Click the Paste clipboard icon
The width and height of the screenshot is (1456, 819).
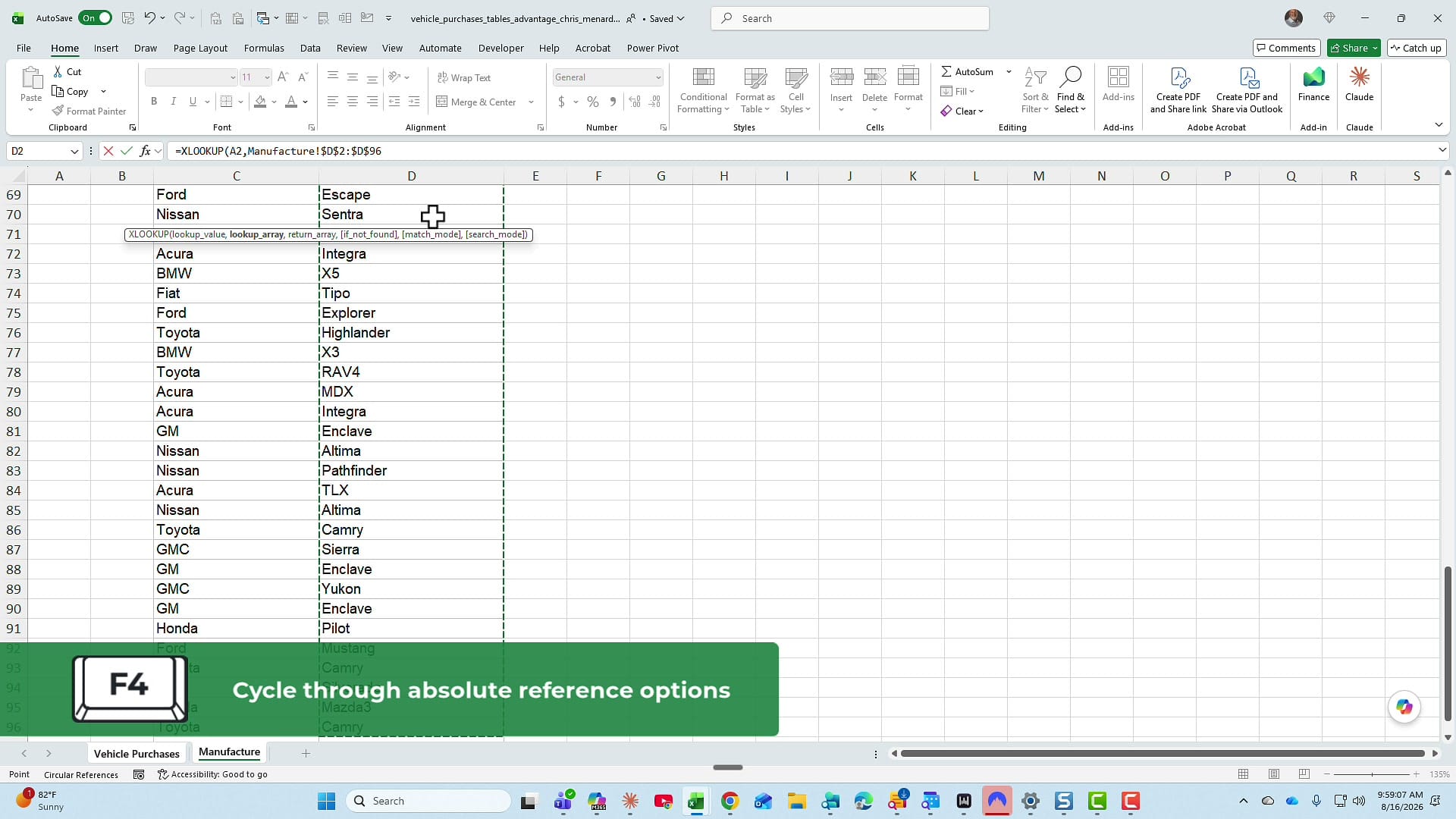pos(31,77)
